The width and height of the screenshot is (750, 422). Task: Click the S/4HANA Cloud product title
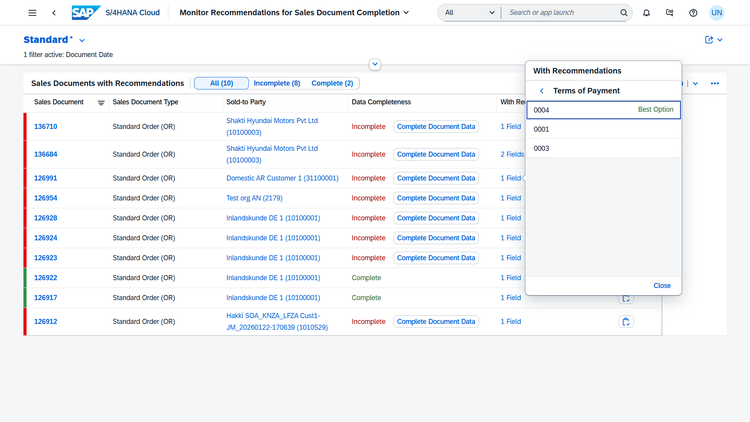[132, 13]
